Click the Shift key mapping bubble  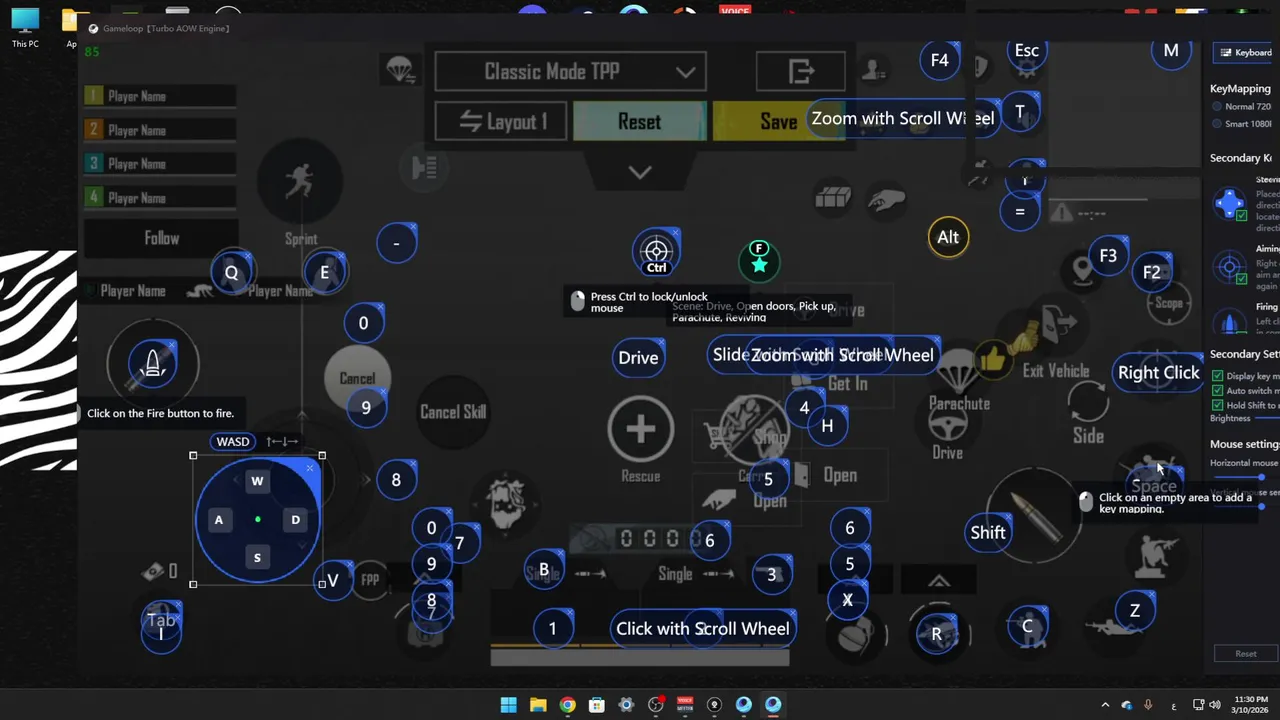point(988,533)
